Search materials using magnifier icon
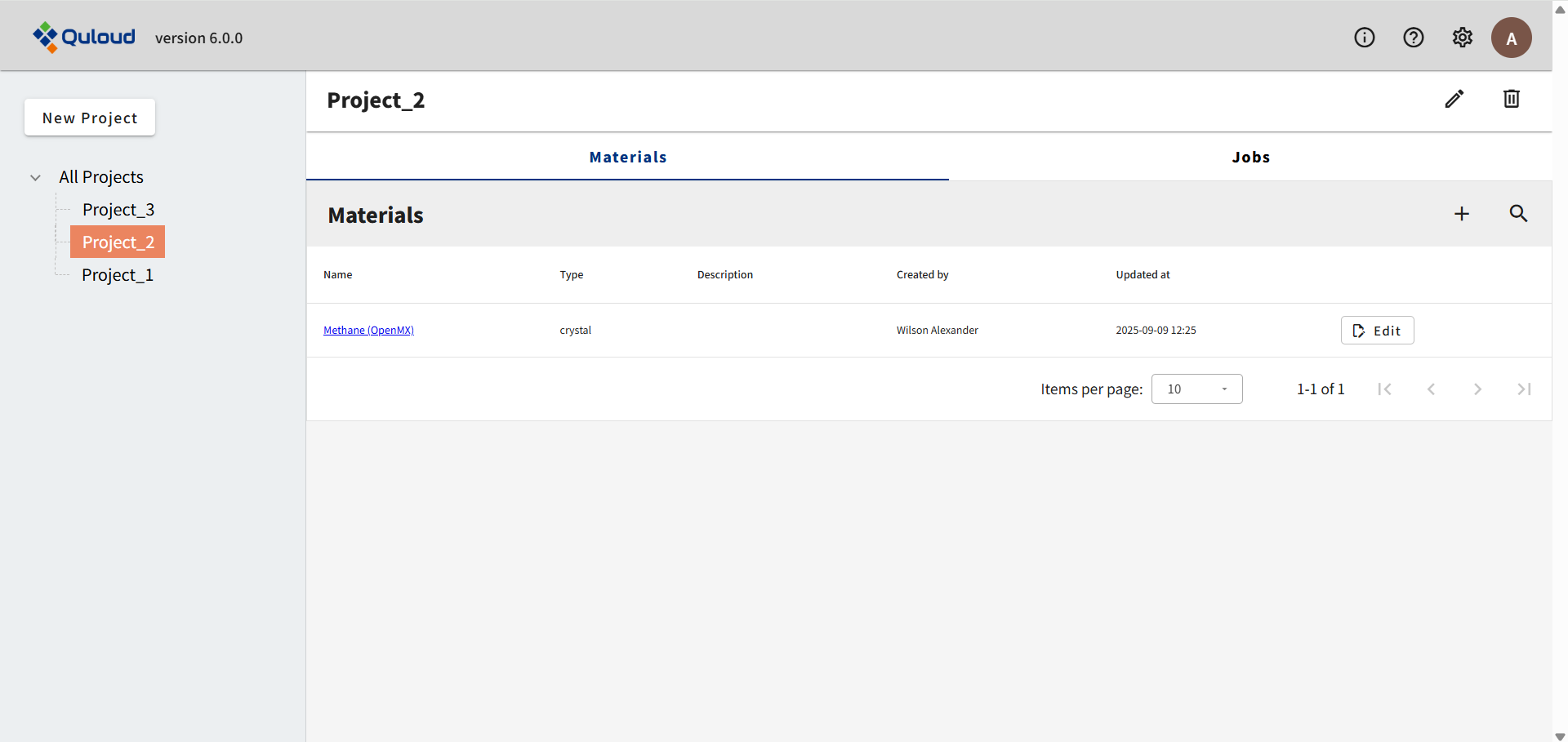Screen dimensions: 1568x742 1517,214
